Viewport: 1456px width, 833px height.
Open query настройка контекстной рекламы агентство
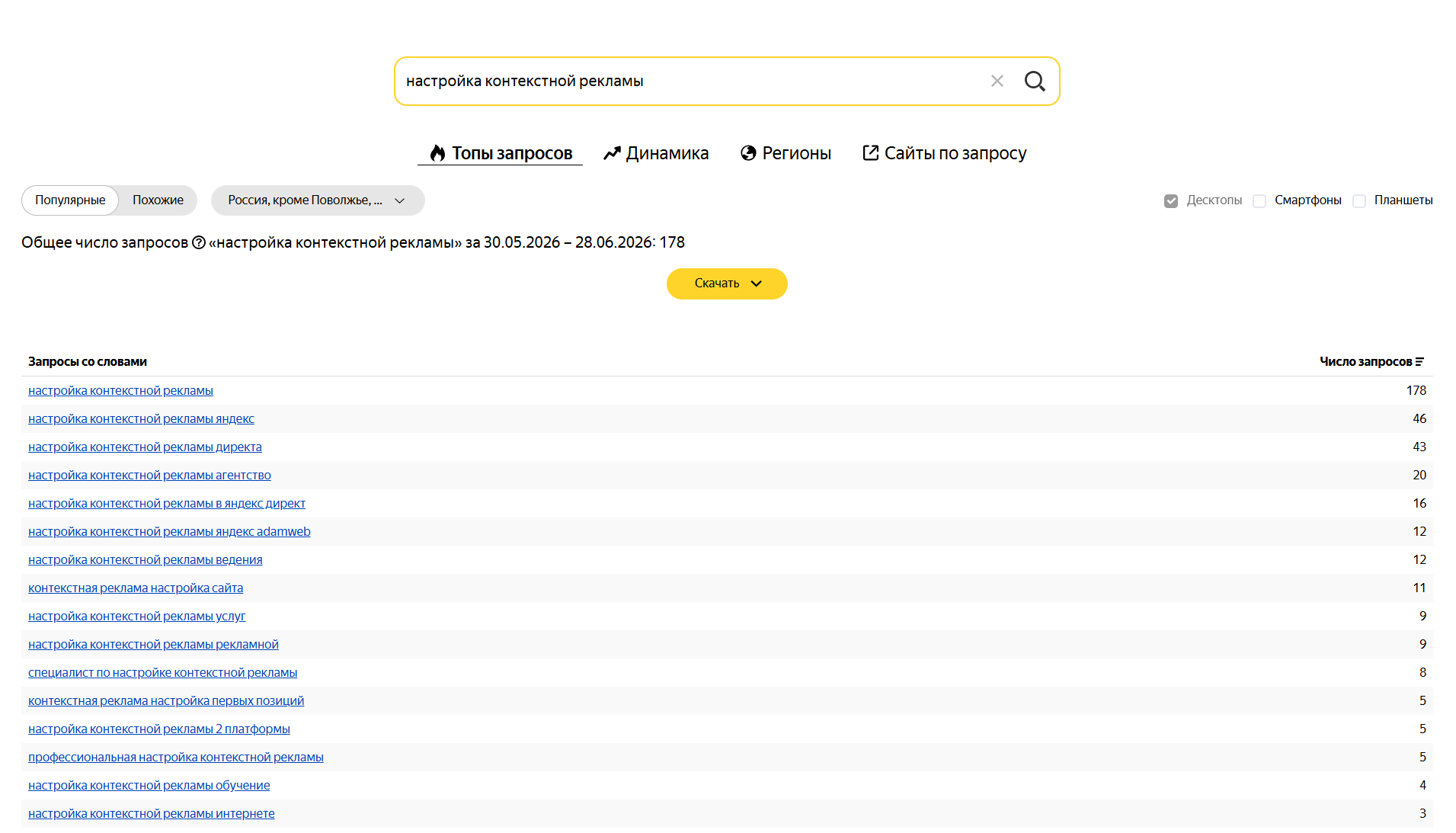point(149,476)
